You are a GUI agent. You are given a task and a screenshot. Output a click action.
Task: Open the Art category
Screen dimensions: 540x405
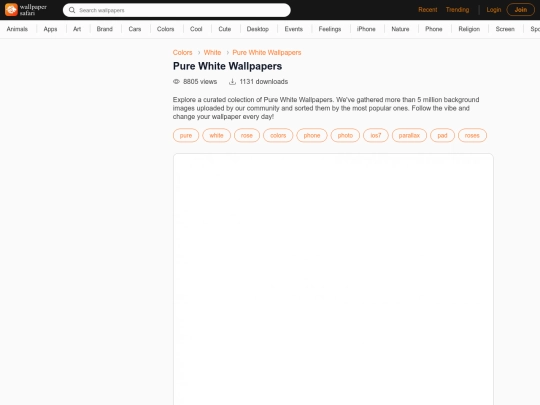coord(77,29)
